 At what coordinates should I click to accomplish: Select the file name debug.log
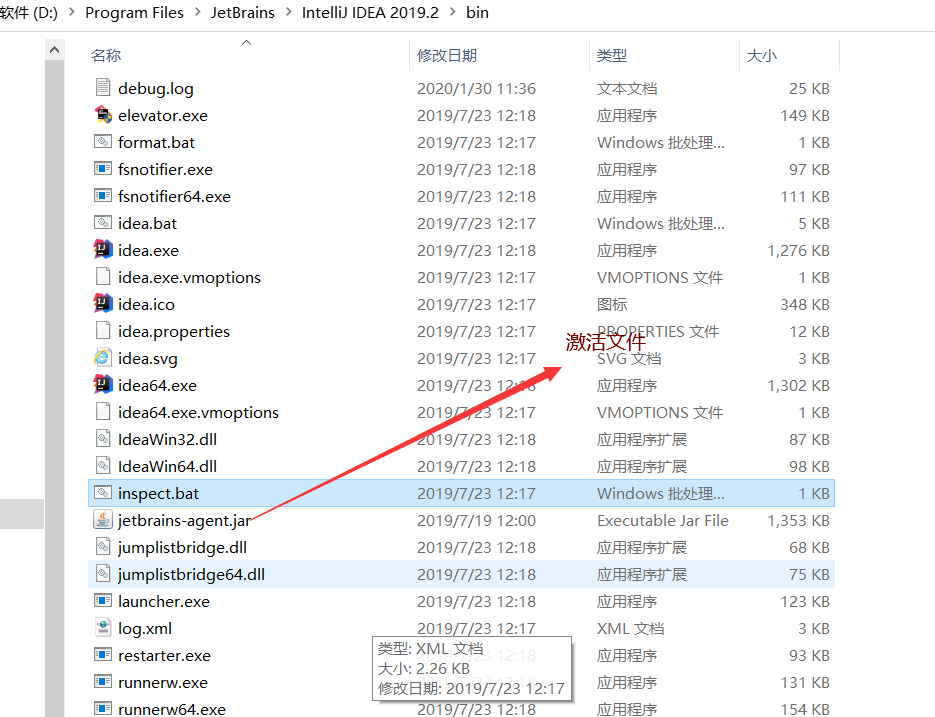click(156, 88)
